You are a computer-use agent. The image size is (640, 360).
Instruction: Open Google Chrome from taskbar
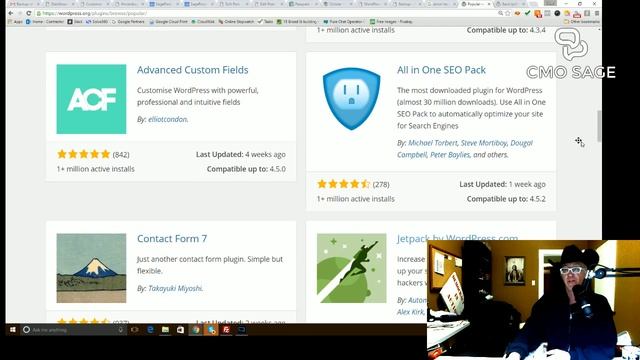[196, 329]
